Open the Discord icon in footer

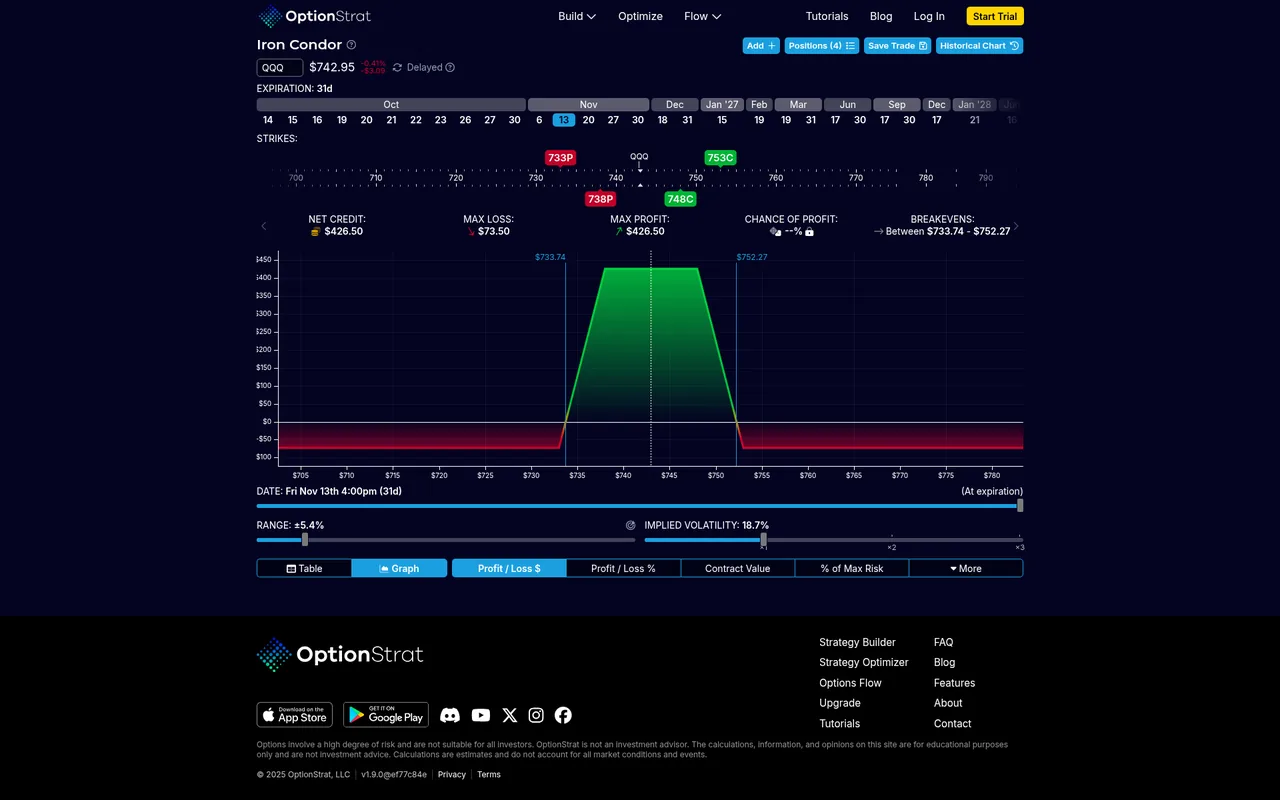[x=450, y=715]
